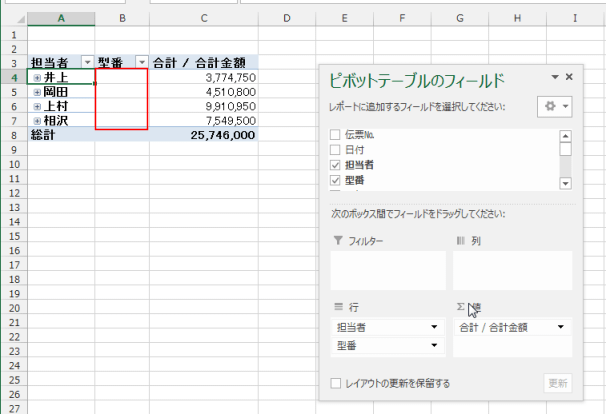Enable the defer layout update checkbox
The width and height of the screenshot is (606, 414).
tap(336, 383)
